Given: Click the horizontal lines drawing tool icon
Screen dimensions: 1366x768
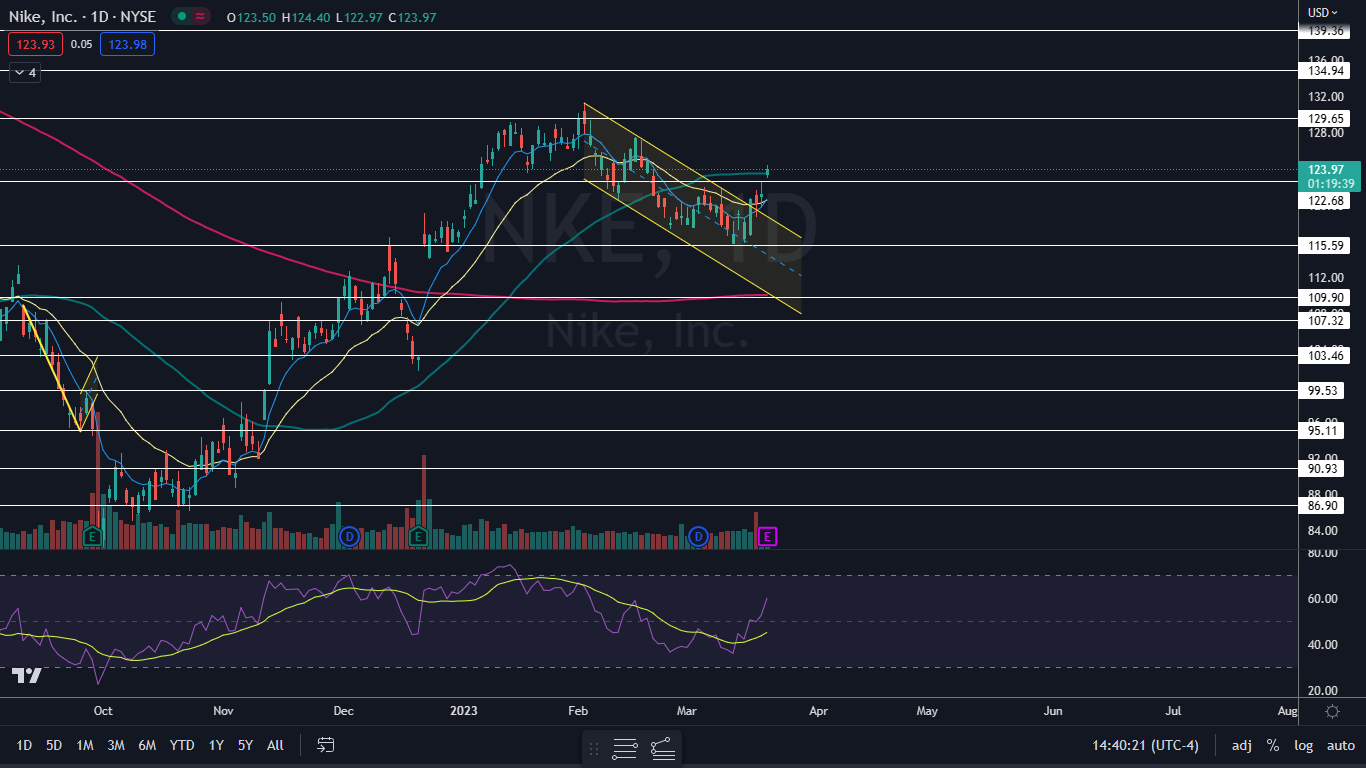Looking at the screenshot, I should click(x=625, y=747).
